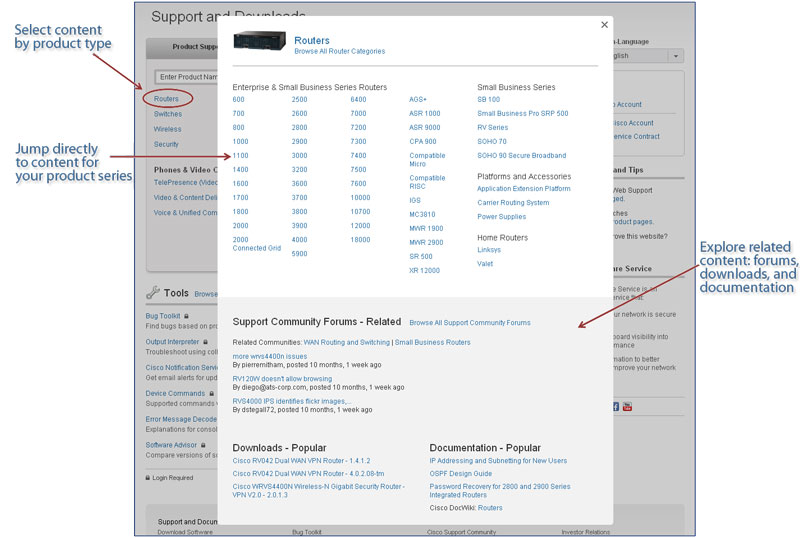This screenshot has width=800, height=538.
Task: Open the 18000 series router link
Action: [x=360, y=240]
